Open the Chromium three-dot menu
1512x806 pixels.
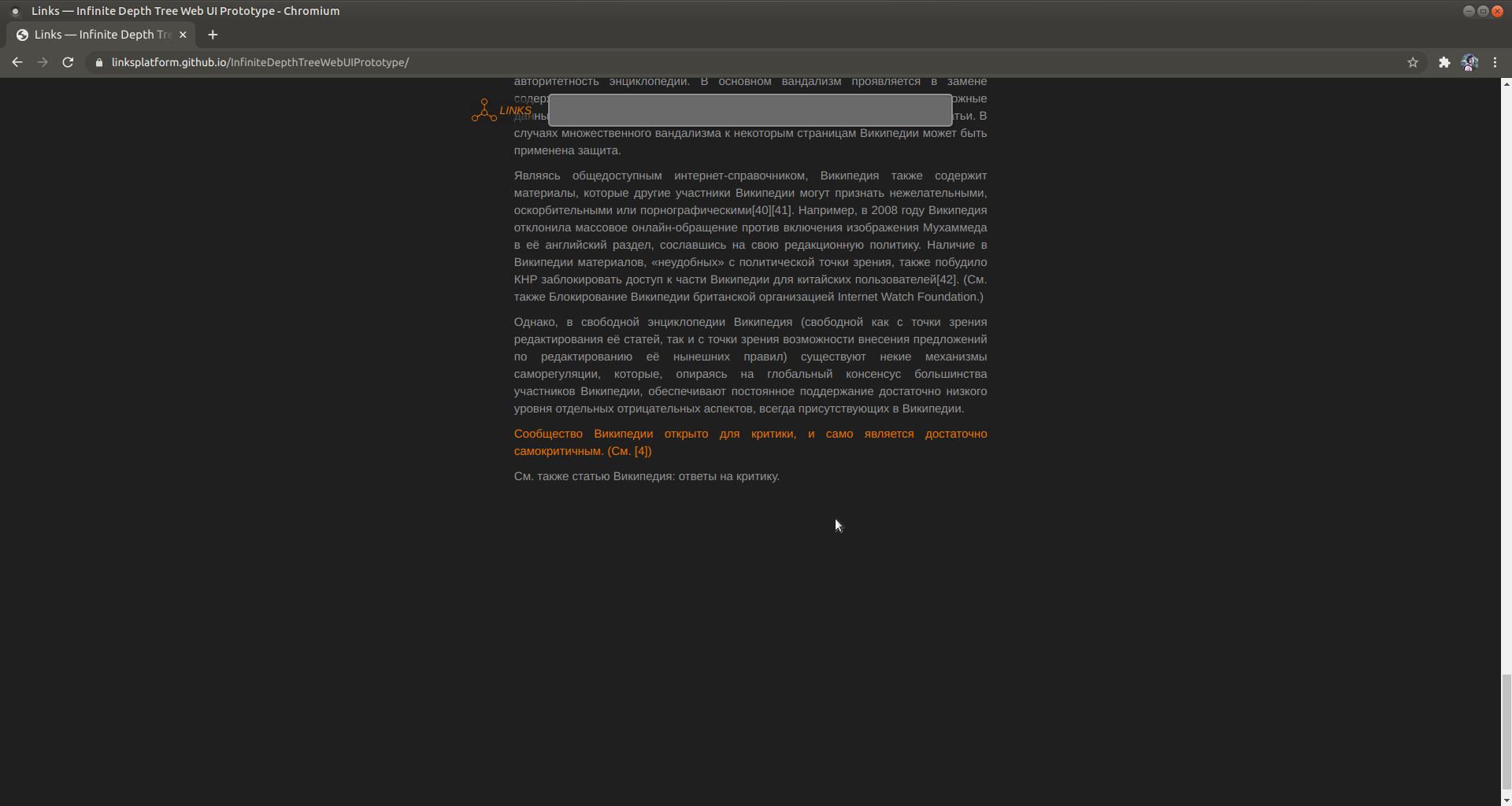(1495, 62)
